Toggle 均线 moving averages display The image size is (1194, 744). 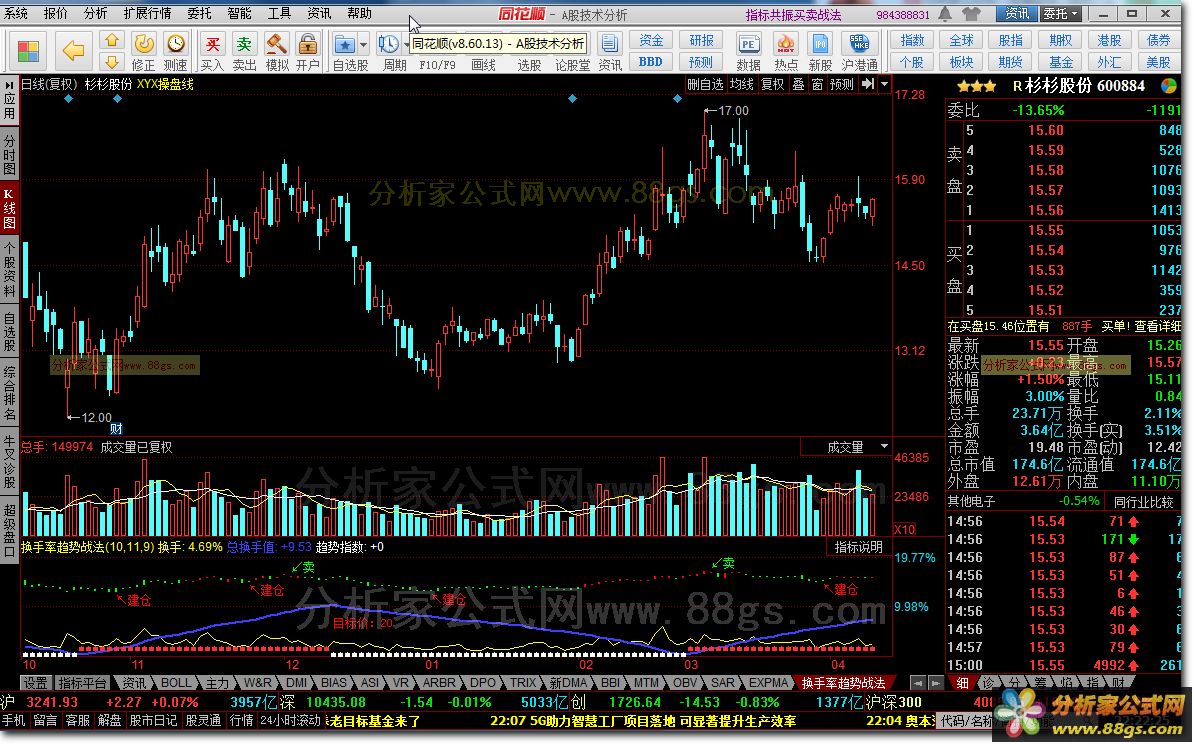pyautogui.click(x=741, y=85)
